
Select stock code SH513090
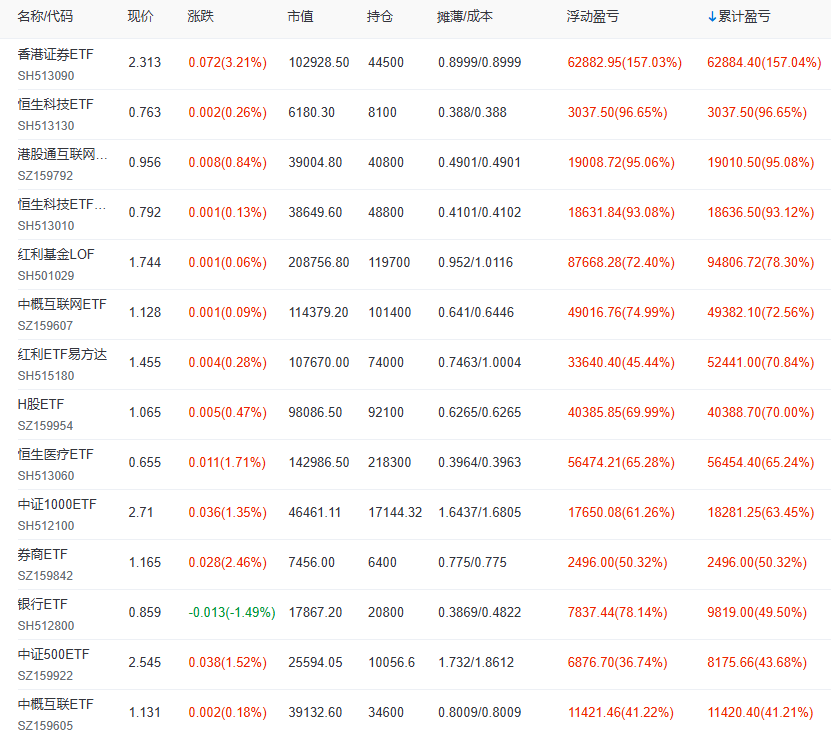point(46,76)
